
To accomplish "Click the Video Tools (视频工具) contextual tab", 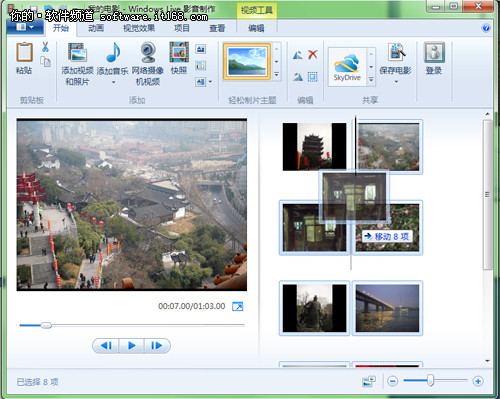I will pos(256,10).
